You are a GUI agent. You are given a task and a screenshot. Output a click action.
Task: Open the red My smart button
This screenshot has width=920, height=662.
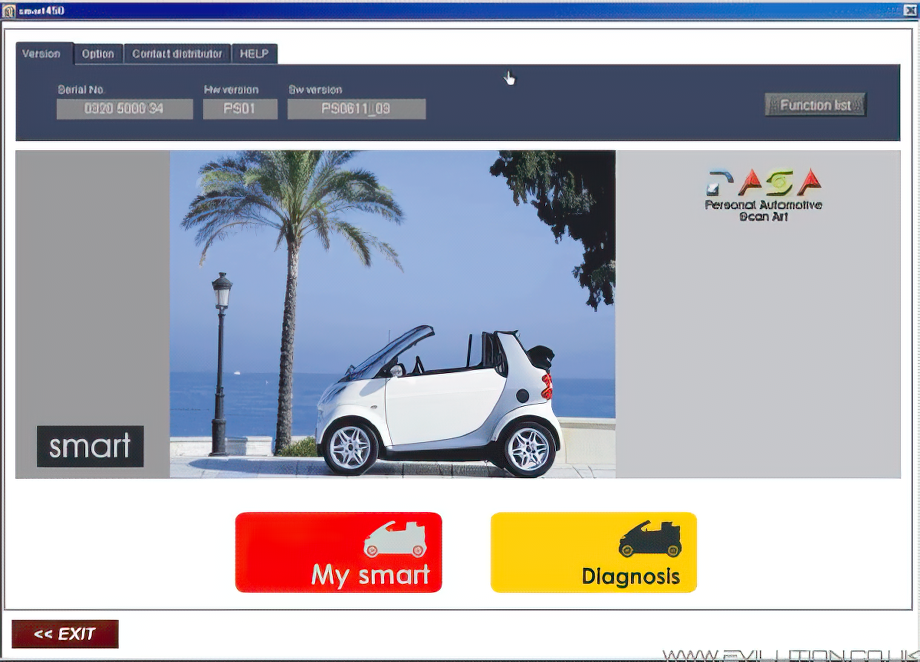pyautogui.click(x=339, y=552)
